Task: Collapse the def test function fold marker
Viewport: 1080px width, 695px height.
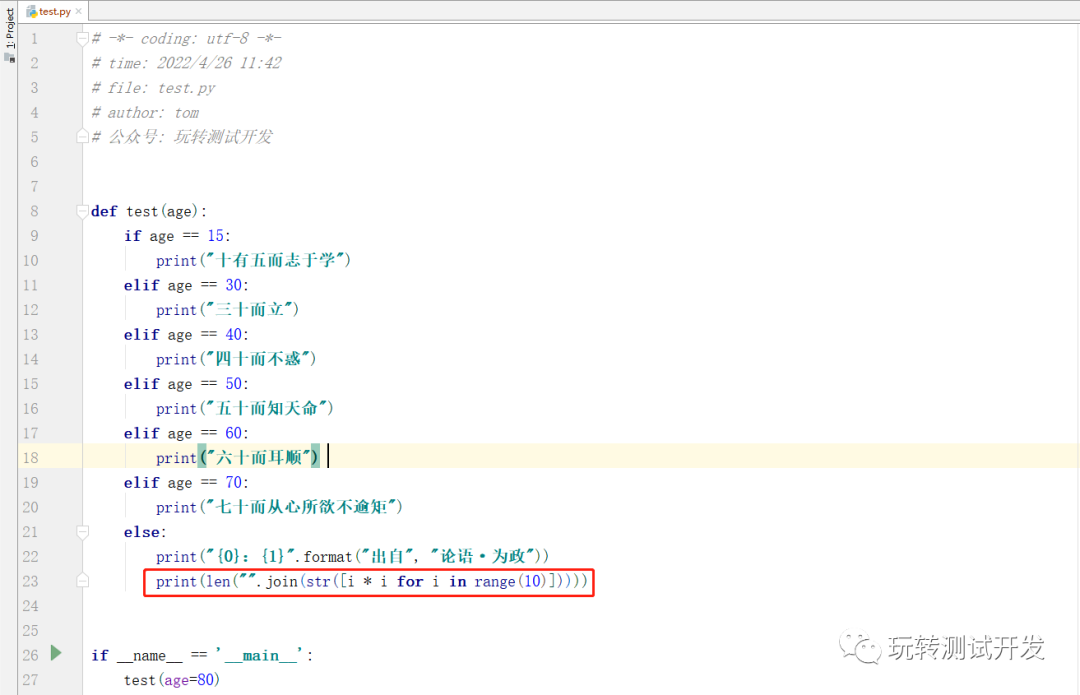Action: [84, 212]
